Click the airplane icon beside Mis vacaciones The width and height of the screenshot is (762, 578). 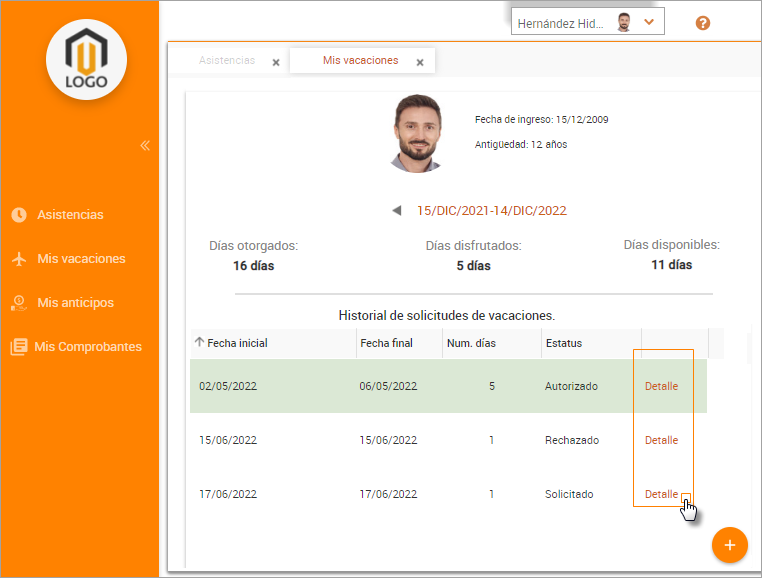pyautogui.click(x=18, y=259)
